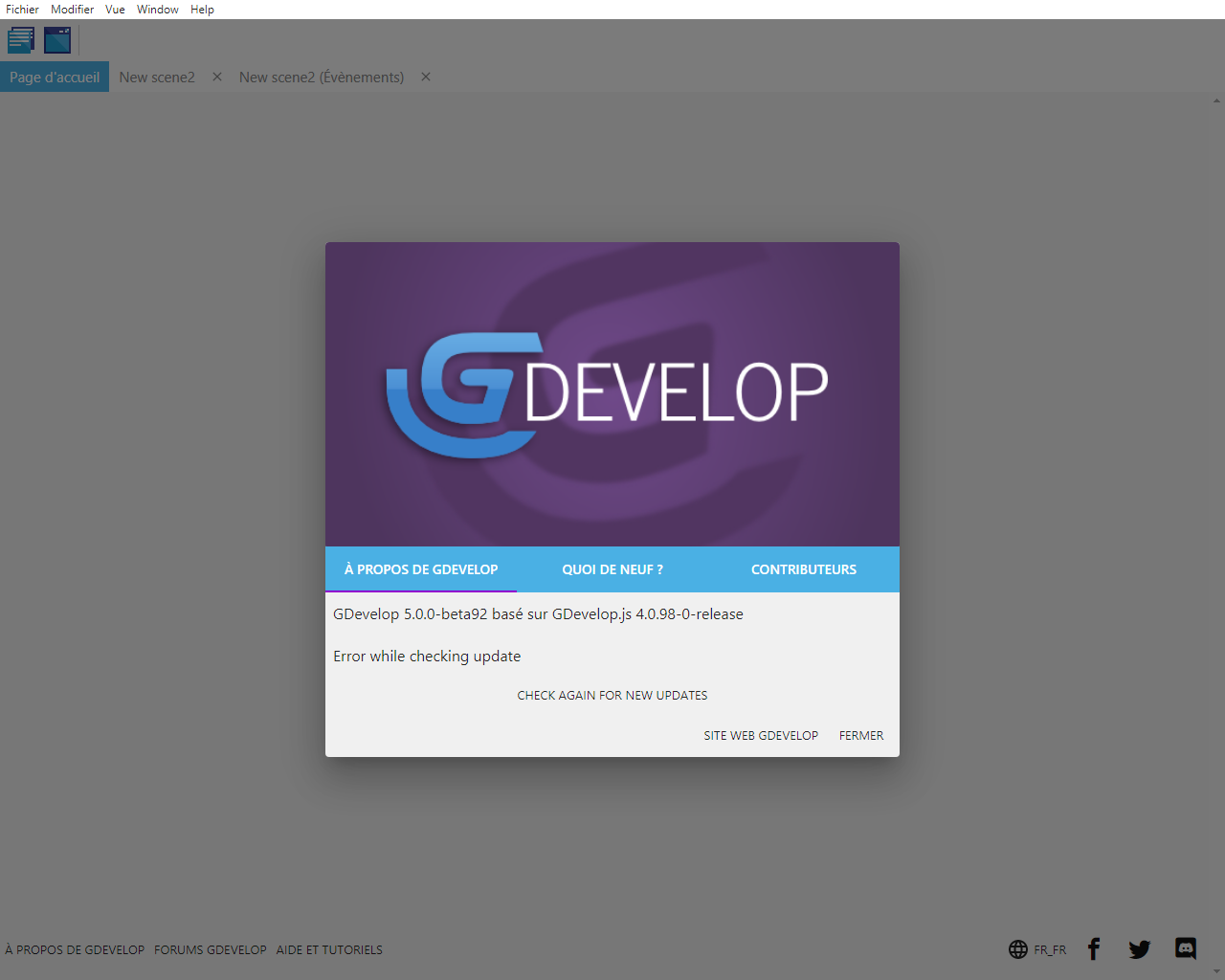Select the Contributeurs tab

(x=804, y=569)
